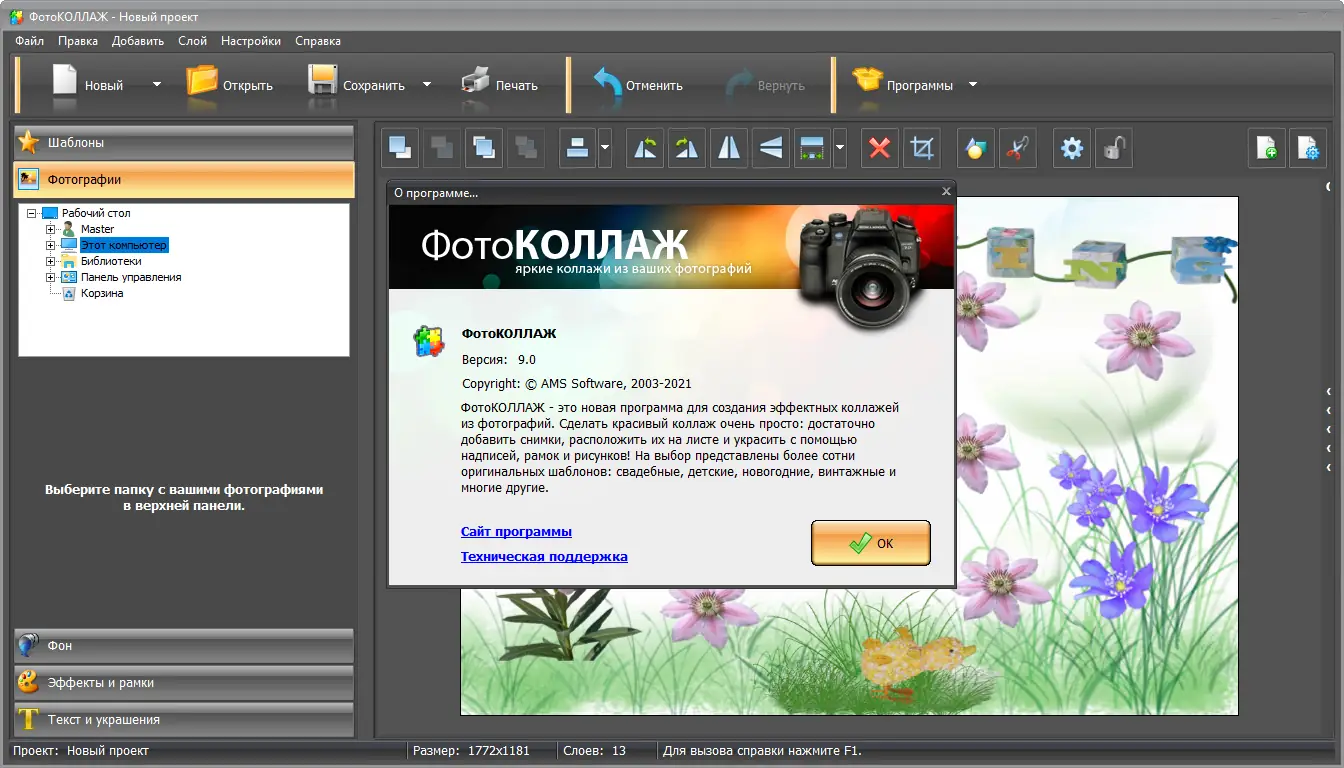Open the Эффекты и рамки panel
The width and height of the screenshot is (1344, 768).
pos(184,683)
